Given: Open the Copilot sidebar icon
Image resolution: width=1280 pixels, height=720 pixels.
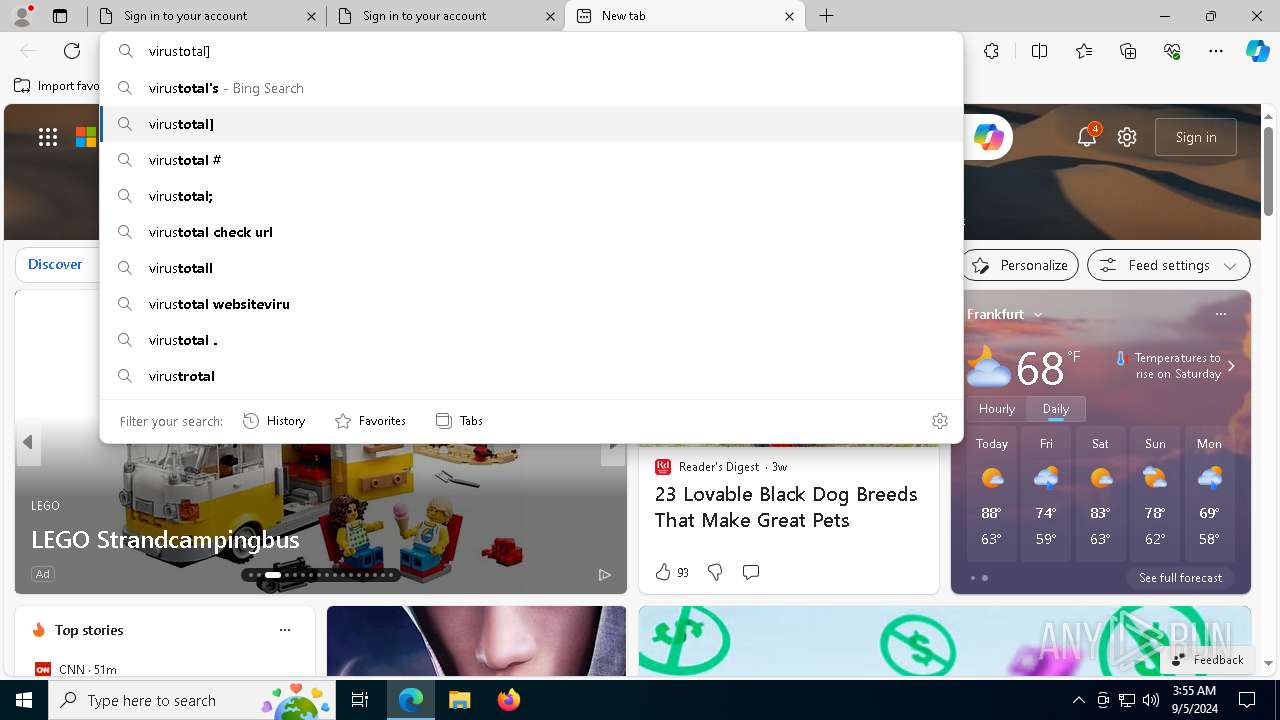Looking at the screenshot, I should [x=1257, y=51].
